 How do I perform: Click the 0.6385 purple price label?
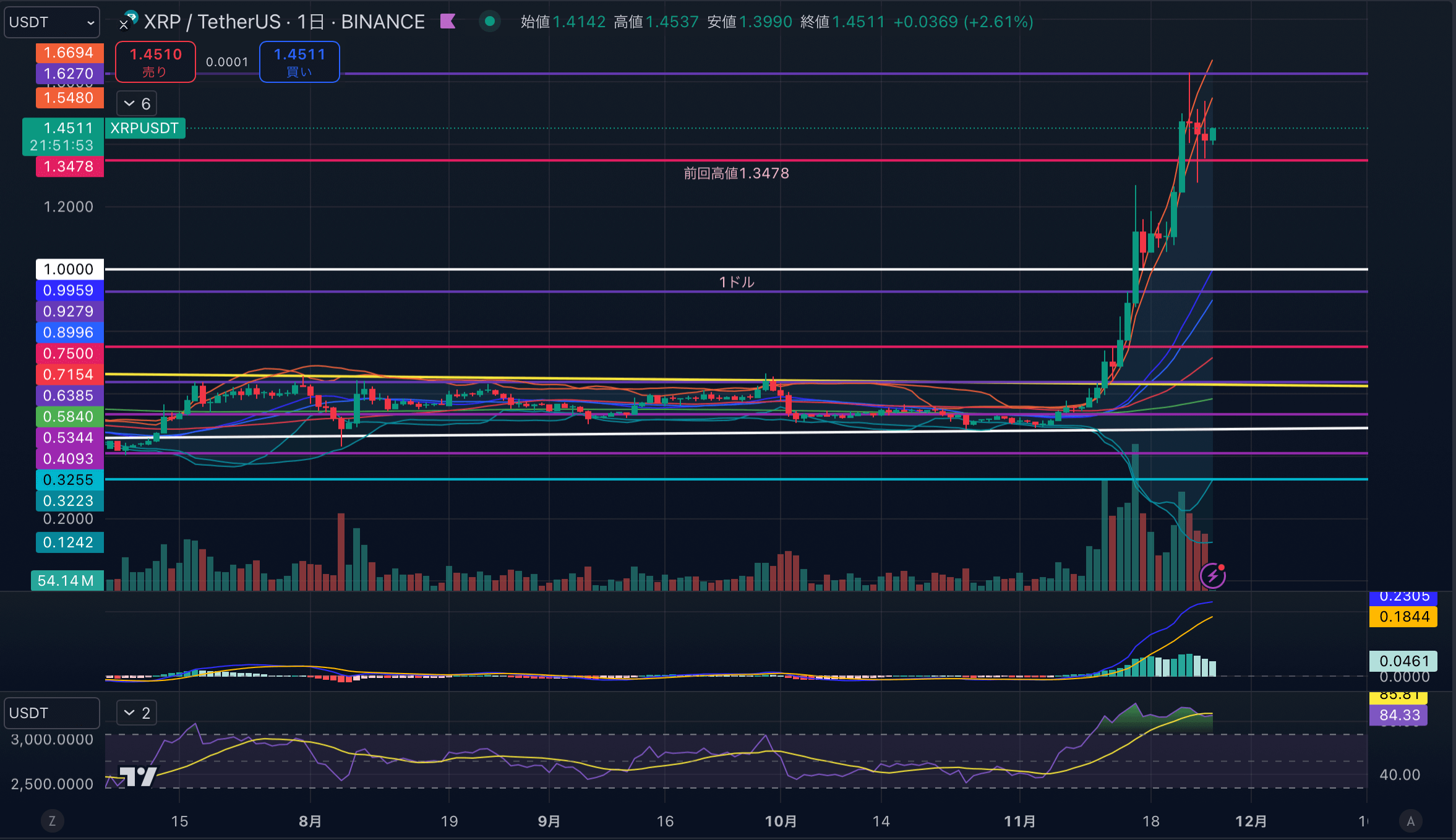(x=69, y=395)
